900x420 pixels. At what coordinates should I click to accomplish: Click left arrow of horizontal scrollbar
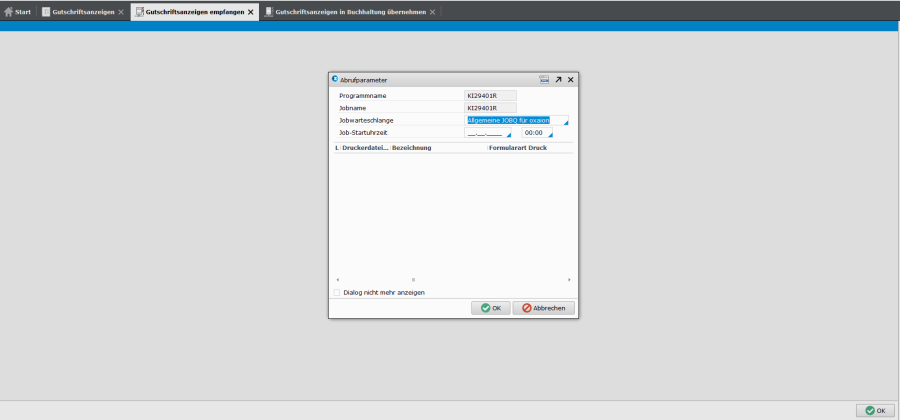tap(337, 280)
